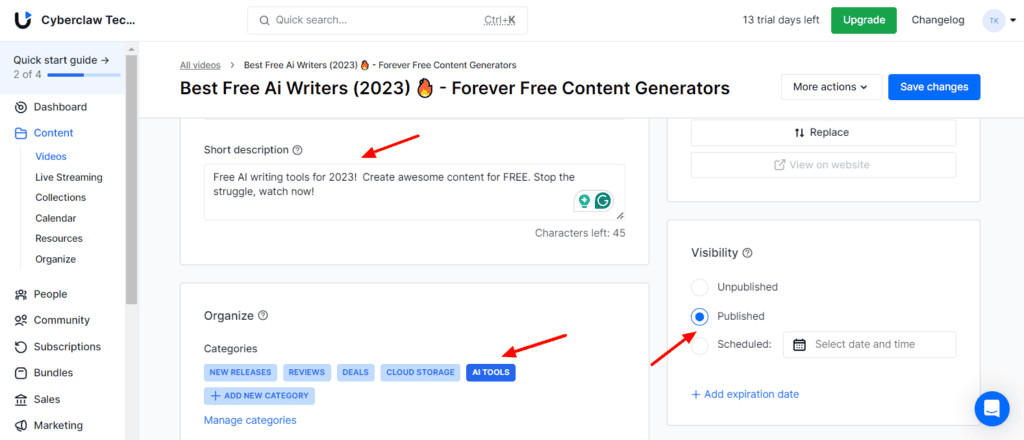This screenshot has width=1024, height=440.
Task: Click the green Upgrade button
Action: coord(863,20)
